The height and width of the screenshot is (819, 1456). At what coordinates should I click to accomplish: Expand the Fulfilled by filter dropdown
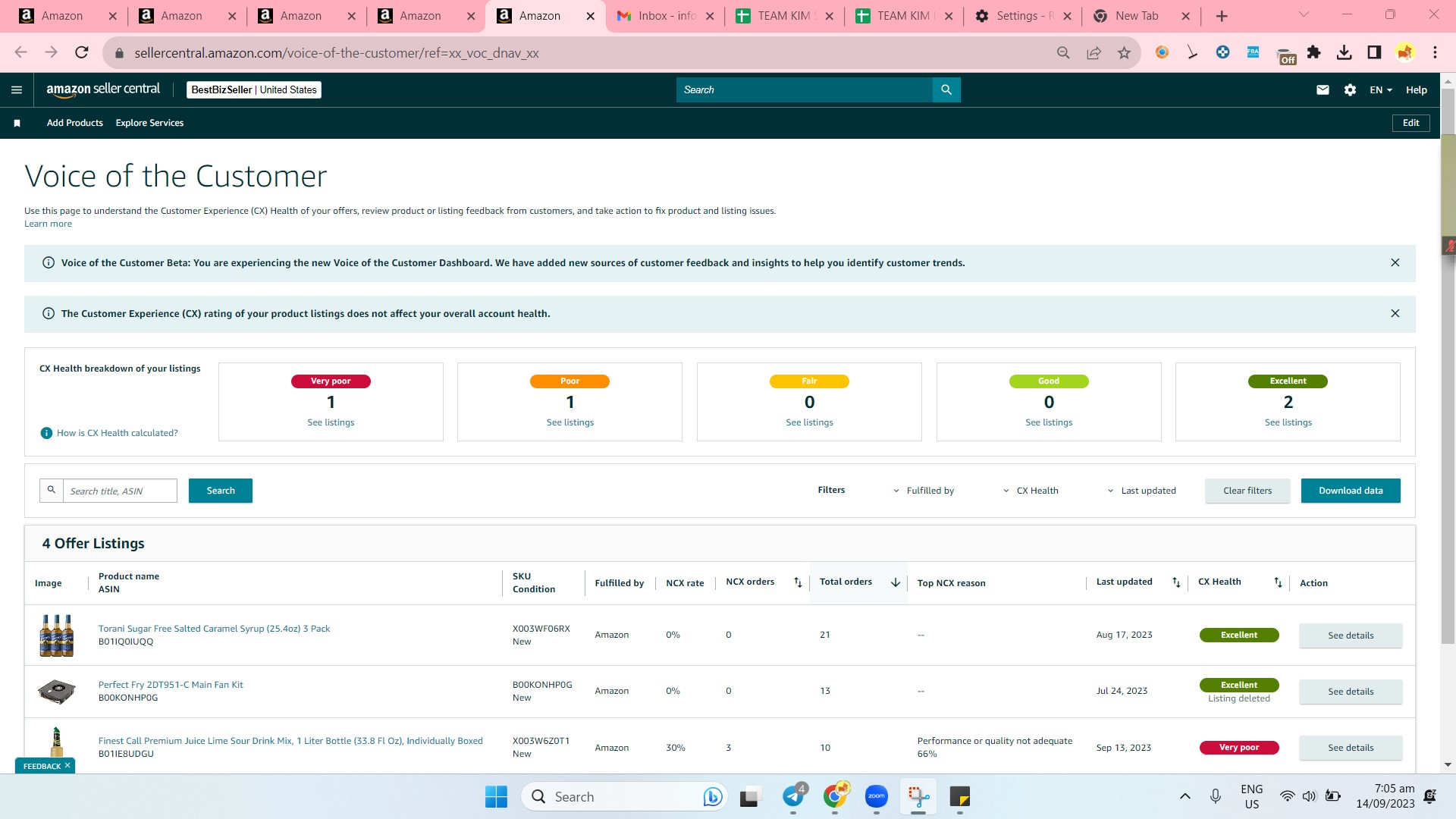924,491
